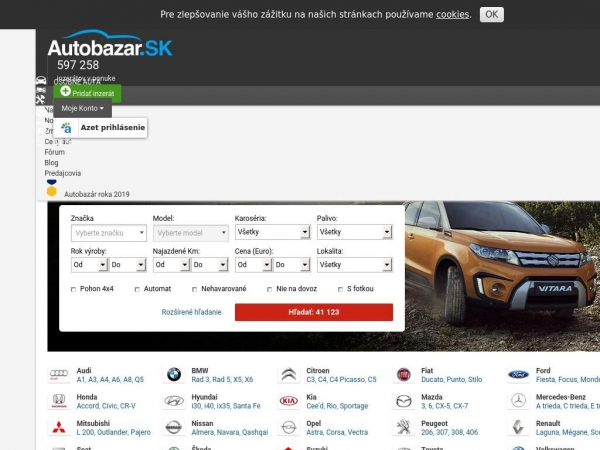This screenshot has width=600, height=450.
Task: Open the Lokalita dropdown
Action: [x=355, y=265]
